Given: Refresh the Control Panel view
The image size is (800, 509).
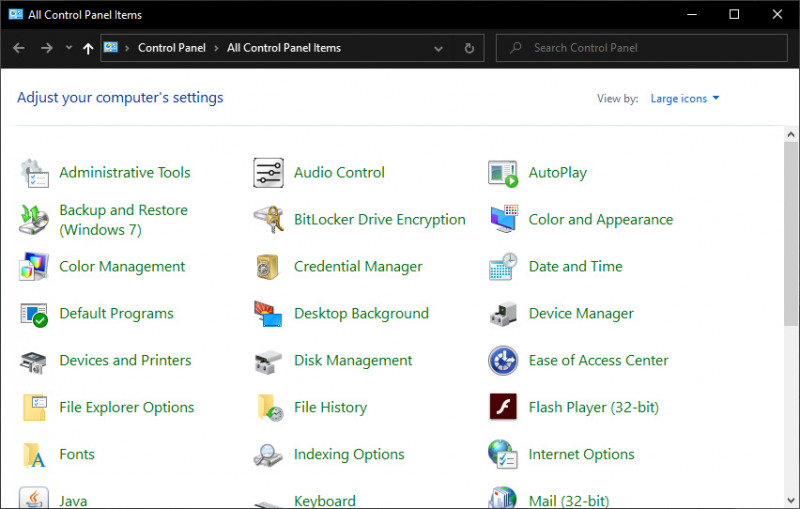Looking at the screenshot, I should pos(469,48).
